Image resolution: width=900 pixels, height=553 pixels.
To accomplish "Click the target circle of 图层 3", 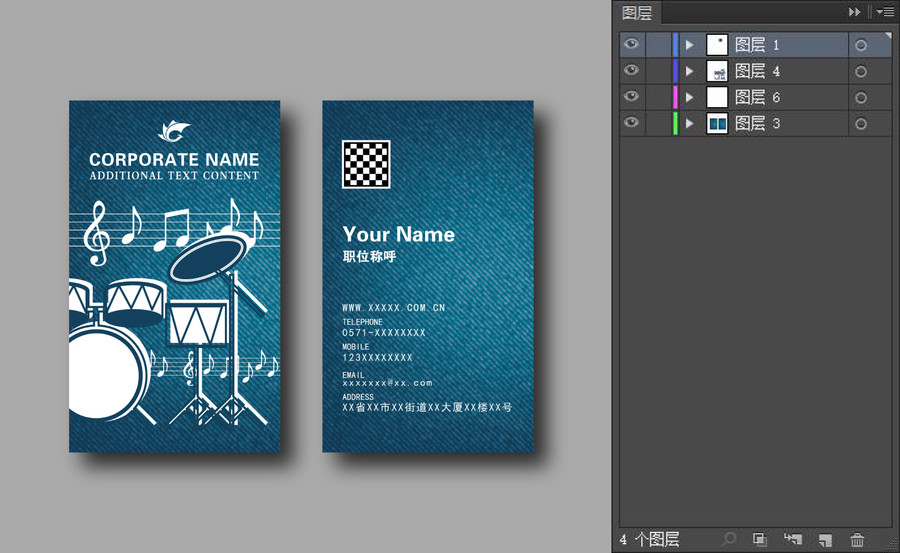I will 860,123.
